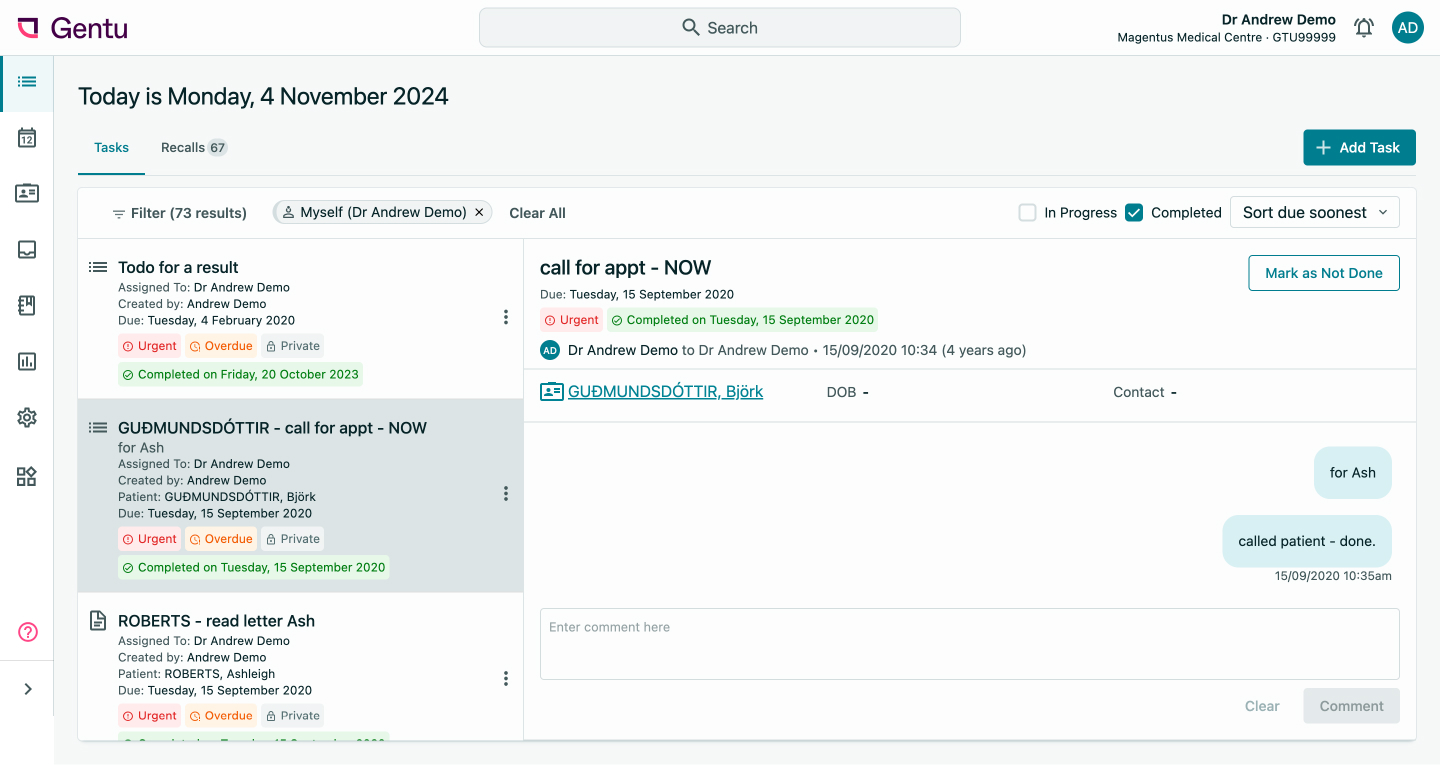Open more options for Todo for a result
The width and height of the screenshot is (1440, 765).
pos(505,317)
